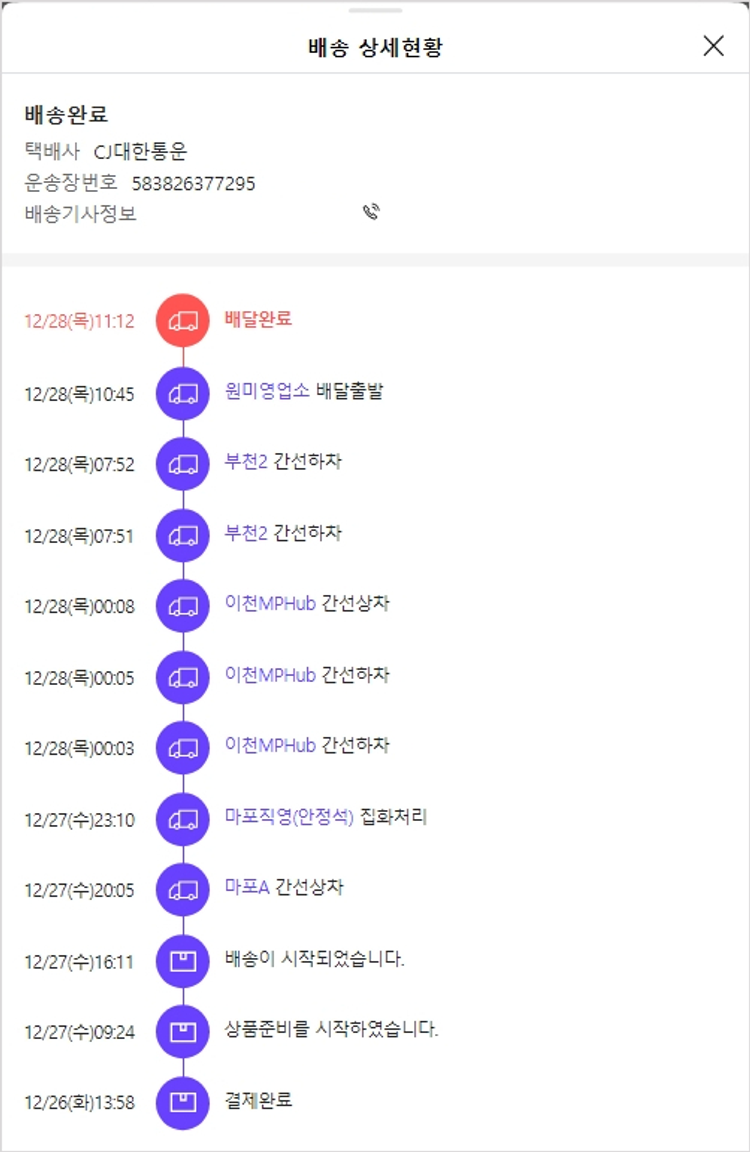Click the 부천2 link at 07:51
Image resolution: width=750 pixels, height=1152 pixels.
pos(246,533)
